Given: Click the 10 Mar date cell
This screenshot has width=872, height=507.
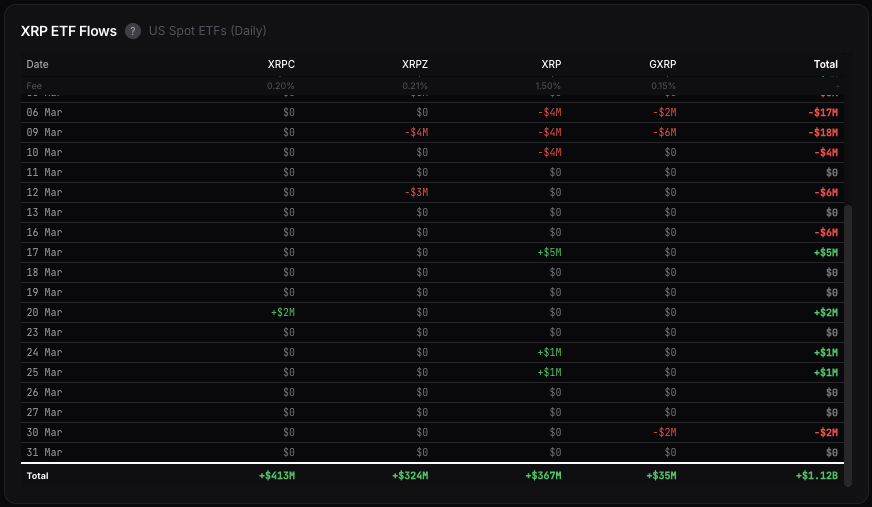Looking at the screenshot, I should click(44, 152).
